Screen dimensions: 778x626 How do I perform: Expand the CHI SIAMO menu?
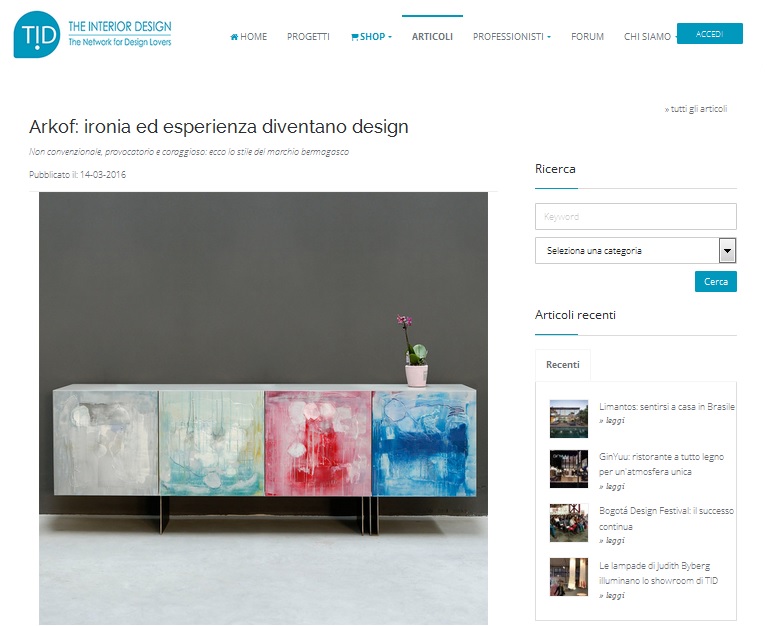click(x=650, y=37)
